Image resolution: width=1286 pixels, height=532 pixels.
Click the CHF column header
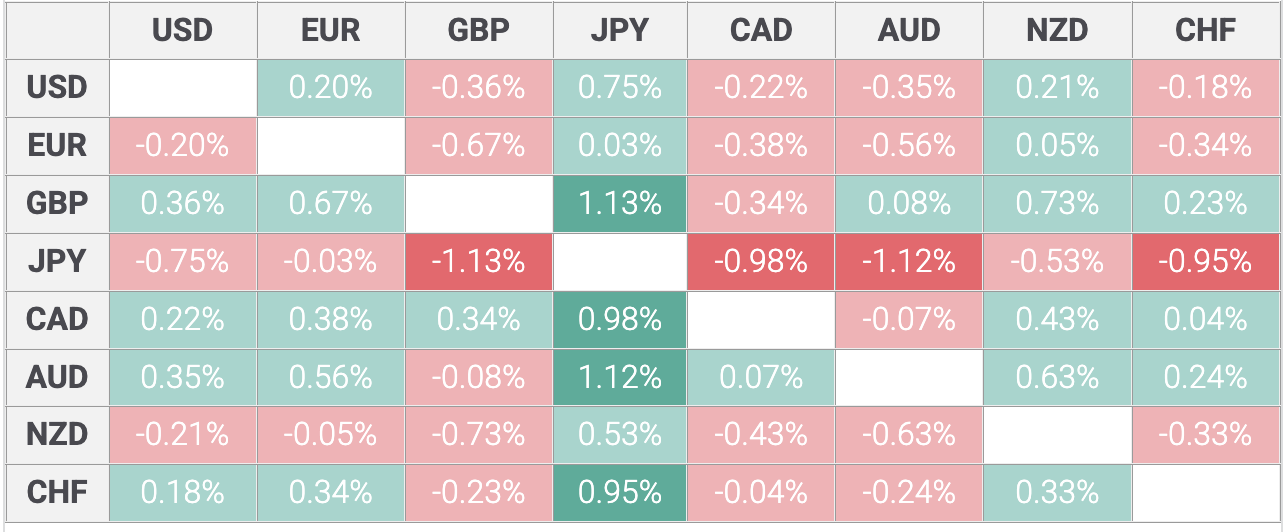pyautogui.click(x=1205, y=30)
